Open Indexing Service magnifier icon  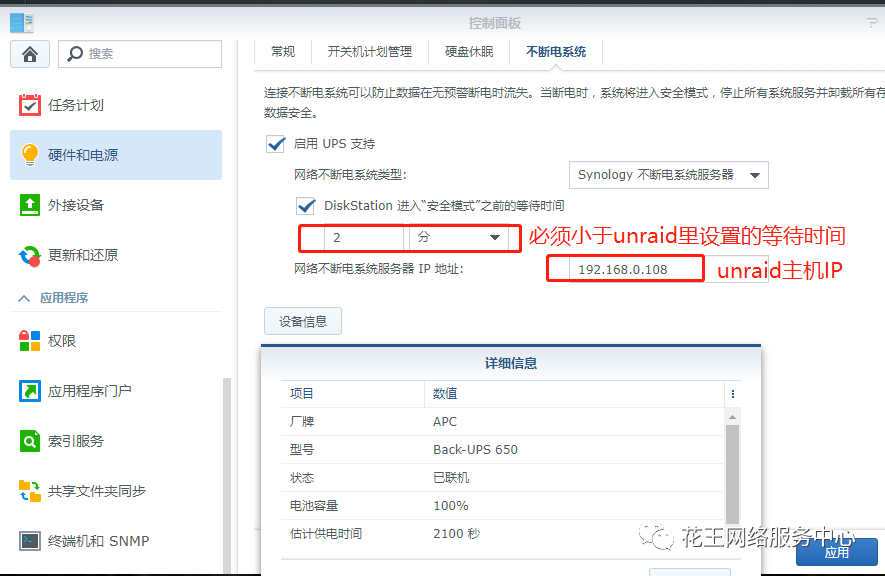pyautogui.click(x=29, y=441)
